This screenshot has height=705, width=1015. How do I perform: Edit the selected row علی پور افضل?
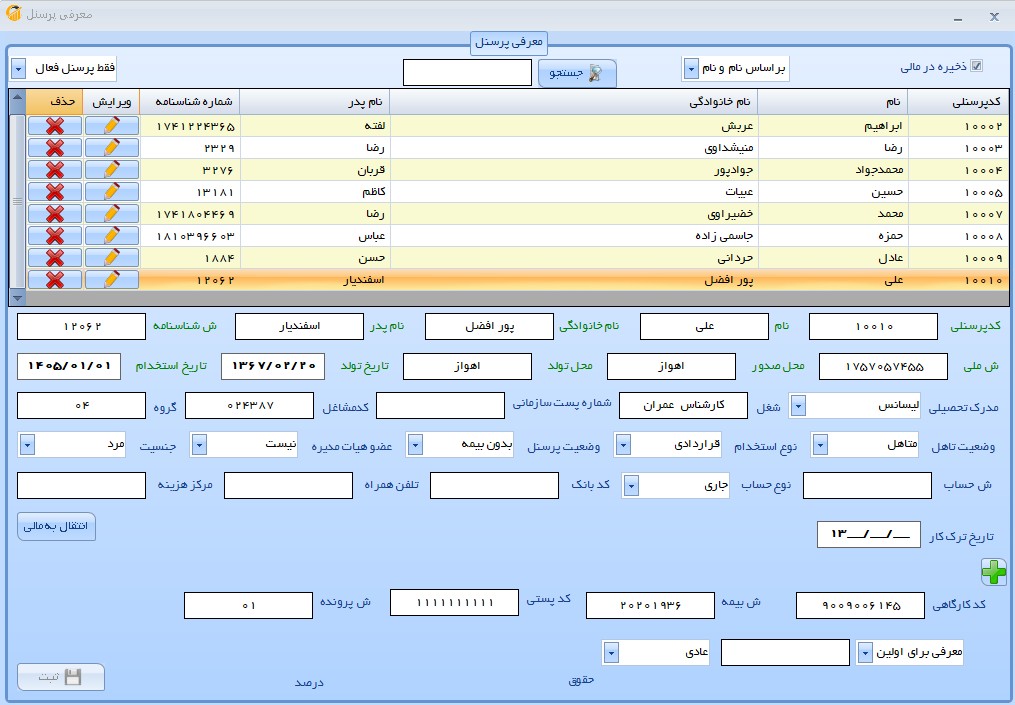[111, 280]
